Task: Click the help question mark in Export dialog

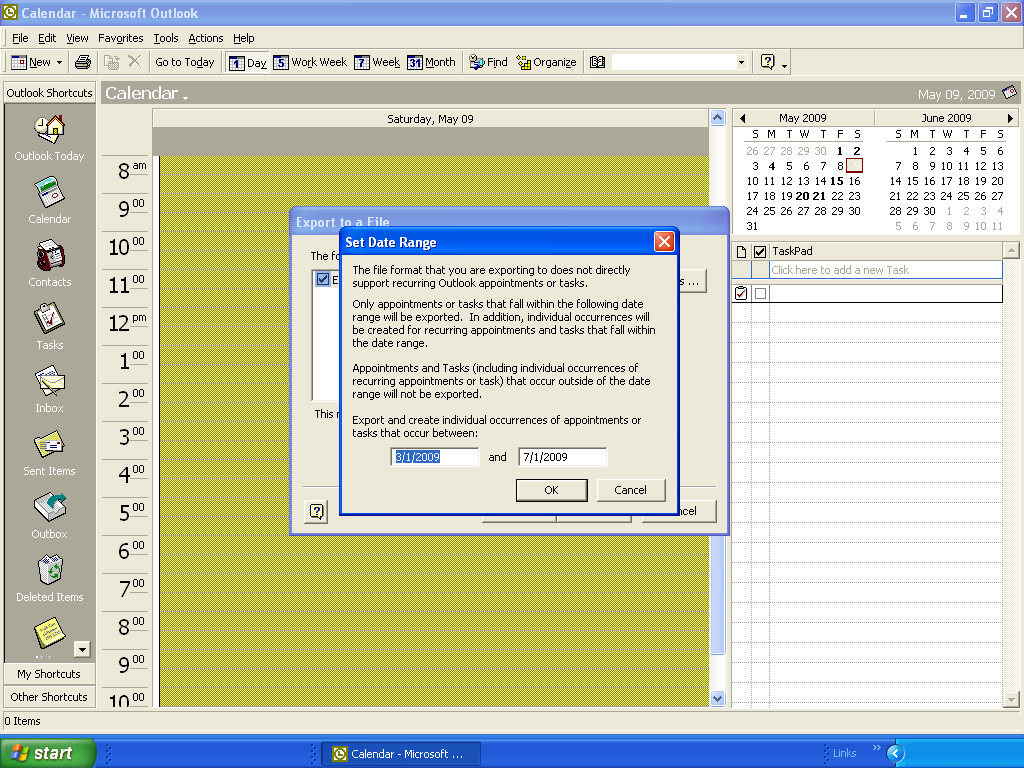Action: [316, 511]
